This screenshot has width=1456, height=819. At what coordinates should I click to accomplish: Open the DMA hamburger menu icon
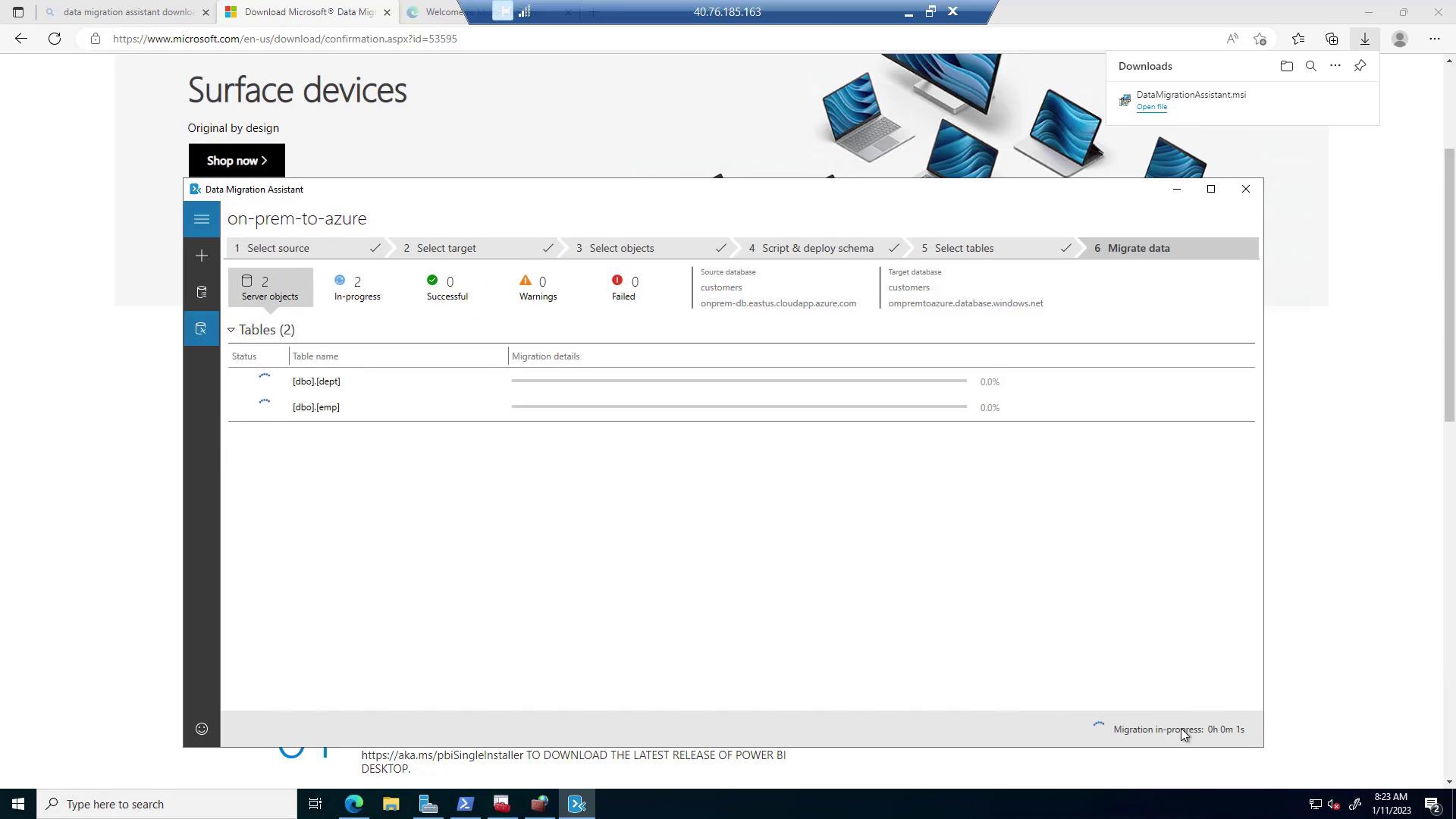pyautogui.click(x=202, y=220)
